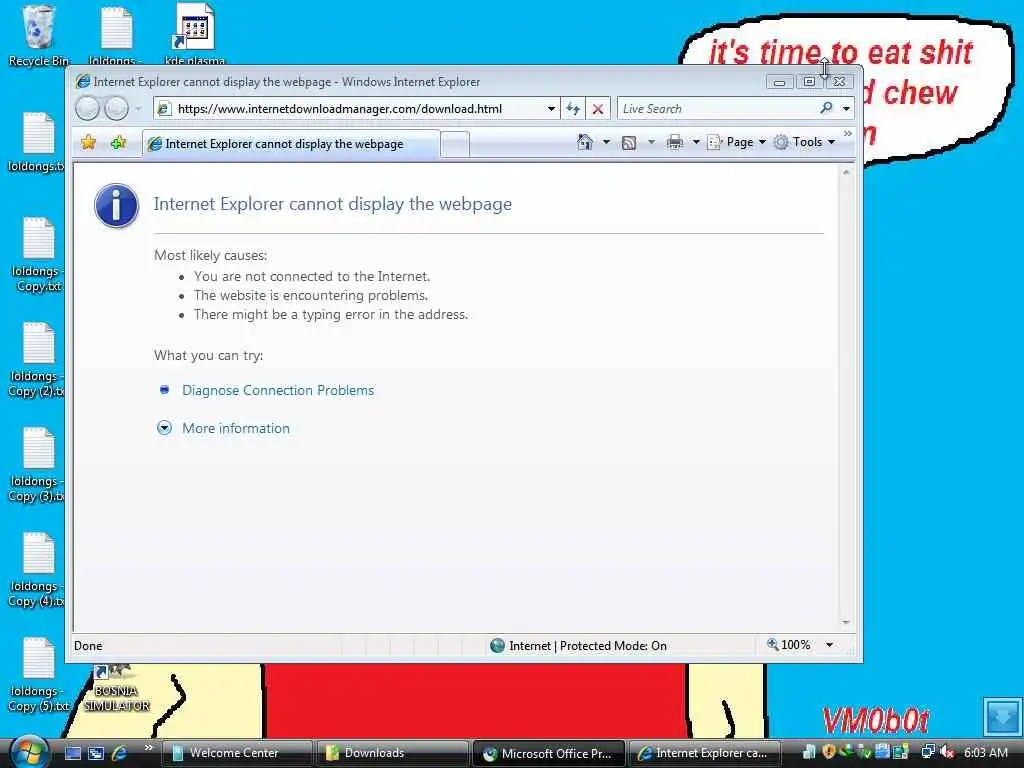The height and width of the screenshot is (768, 1024).
Task: Select the 'Internet Explorer cannot display' tab
Action: (291, 144)
